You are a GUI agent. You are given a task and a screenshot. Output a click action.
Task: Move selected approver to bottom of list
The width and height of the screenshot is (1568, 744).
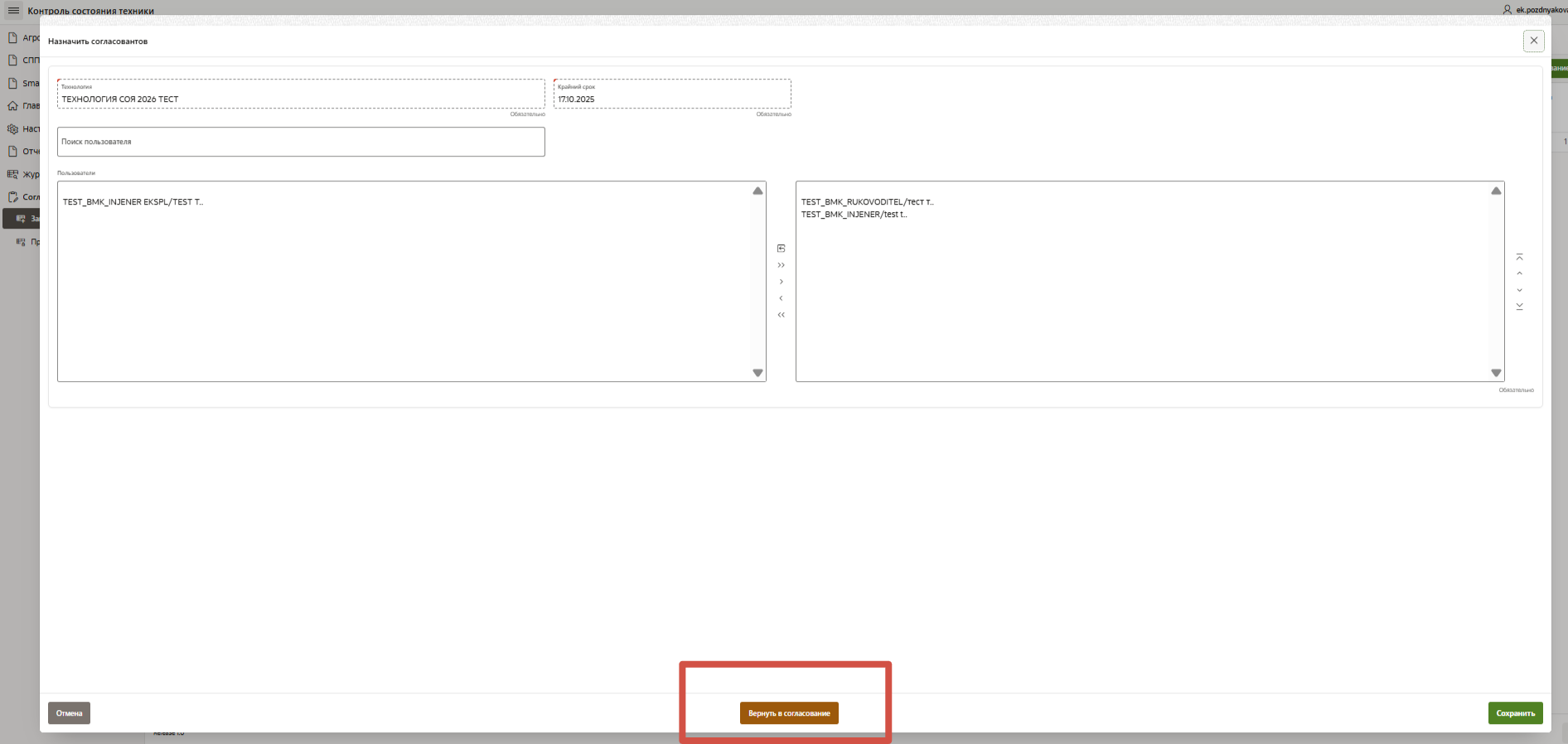(1519, 307)
